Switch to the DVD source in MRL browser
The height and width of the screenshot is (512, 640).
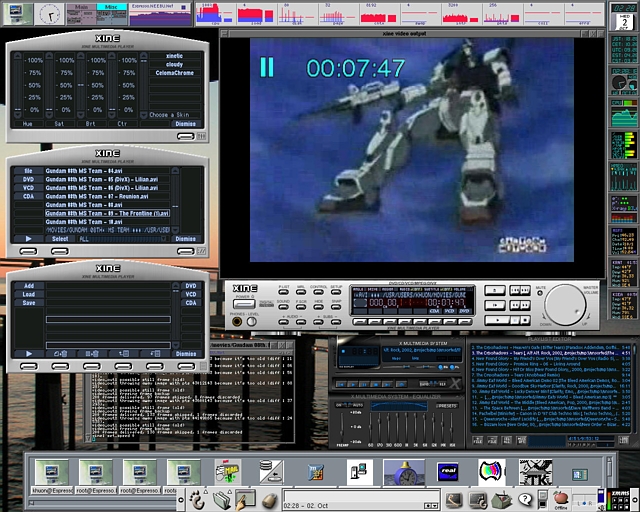click(x=28, y=180)
